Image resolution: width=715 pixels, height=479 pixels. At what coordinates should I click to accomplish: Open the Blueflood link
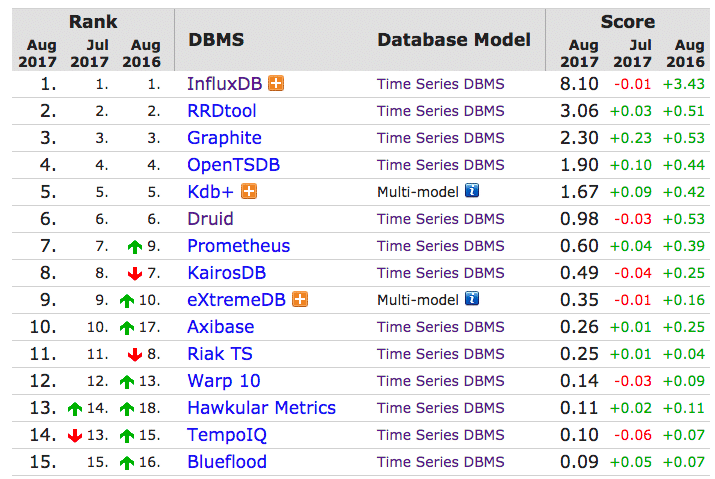(227, 462)
